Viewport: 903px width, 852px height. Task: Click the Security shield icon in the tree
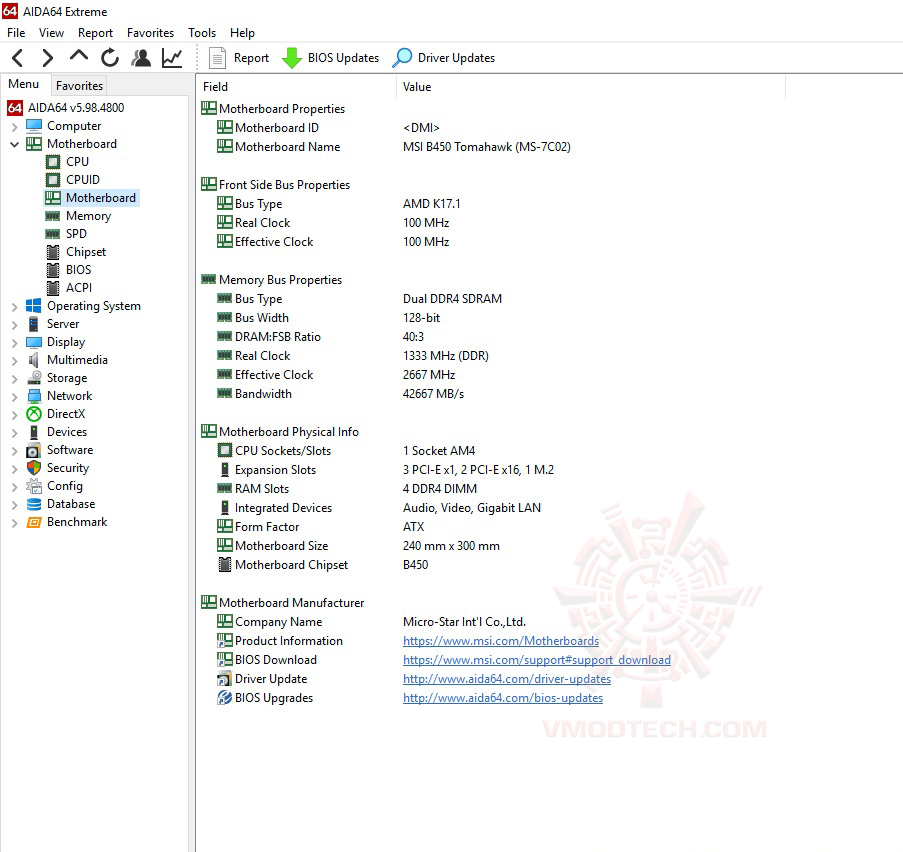[x=34, y=468]
